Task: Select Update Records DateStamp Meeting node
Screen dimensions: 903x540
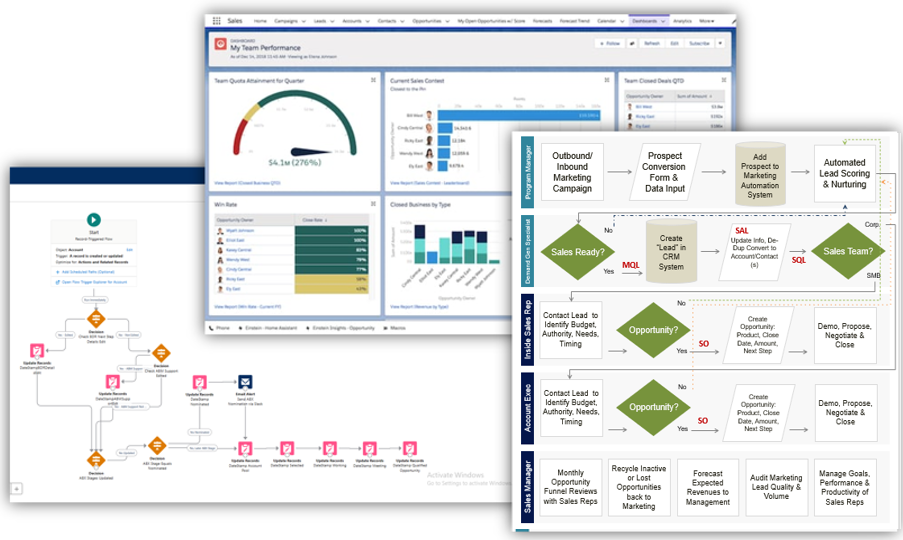Action: click(x=370, y=448)
